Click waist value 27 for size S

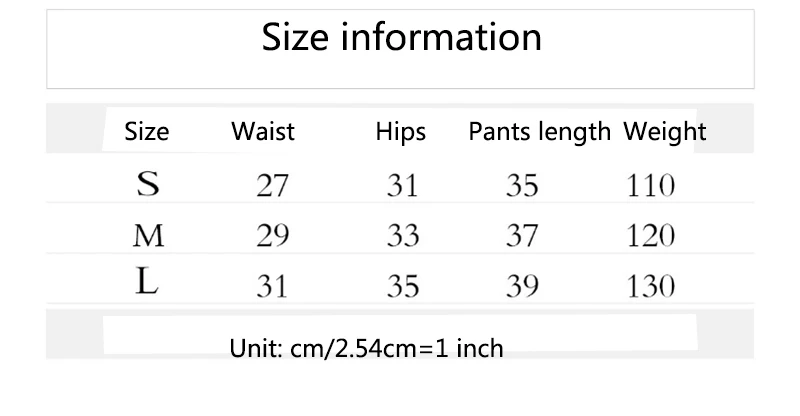click(x=272, y=186)
